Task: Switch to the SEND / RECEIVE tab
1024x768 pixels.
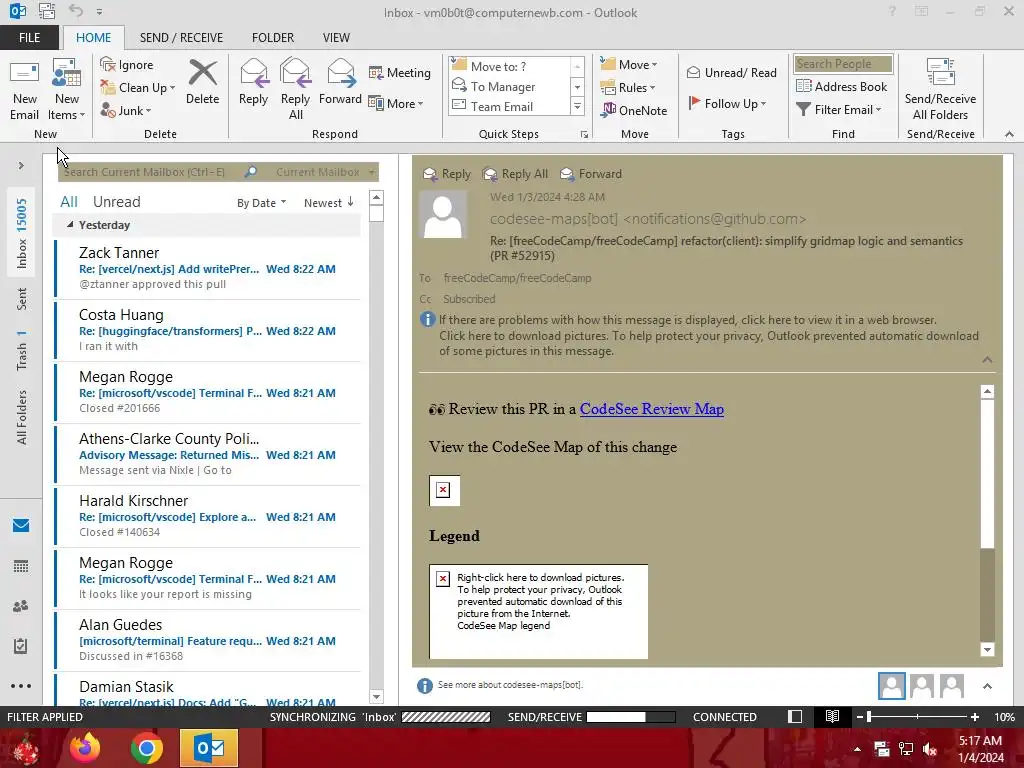Action: 182,38
